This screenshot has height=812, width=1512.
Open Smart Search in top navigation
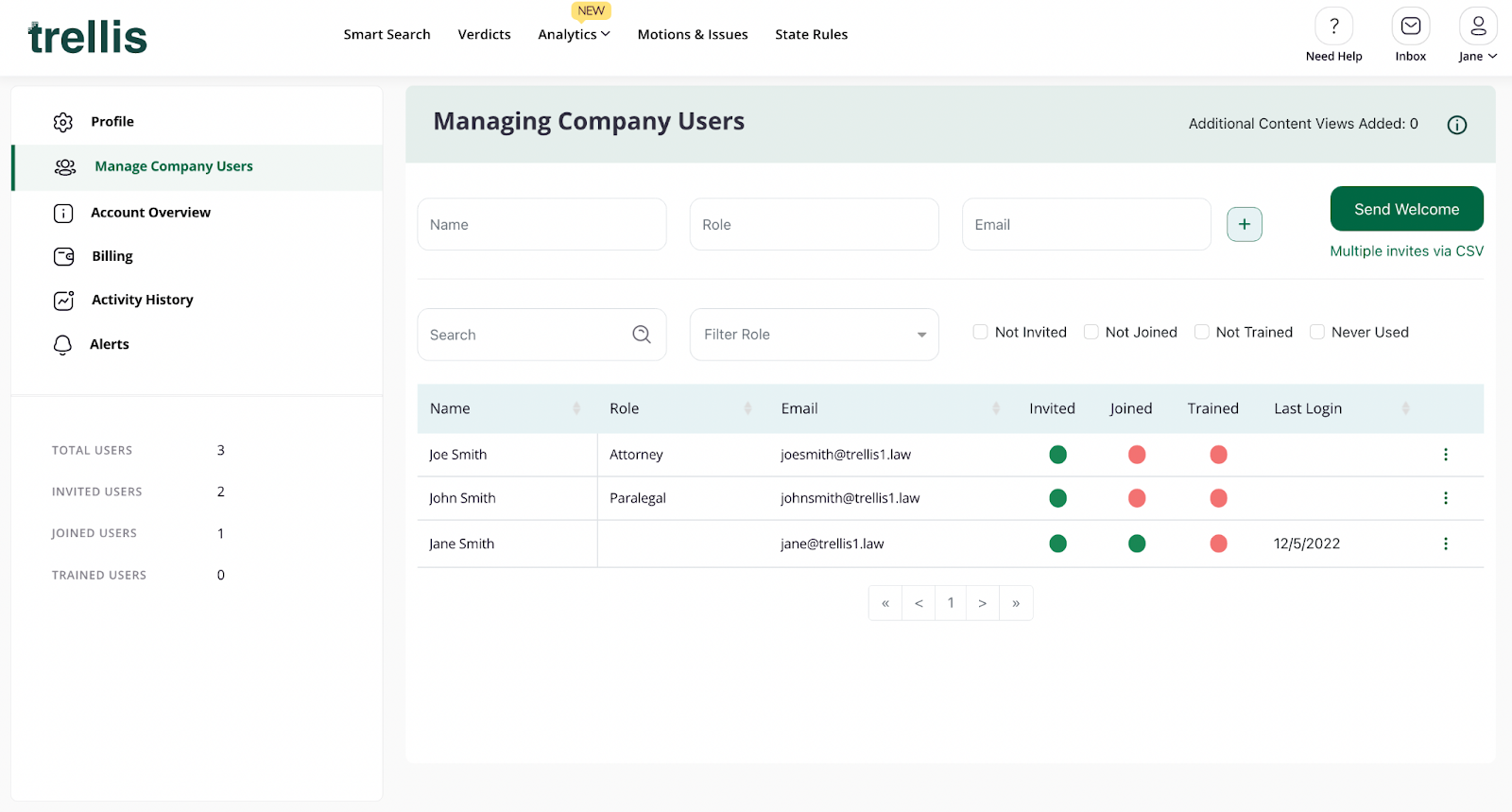[x=387, y=34]
